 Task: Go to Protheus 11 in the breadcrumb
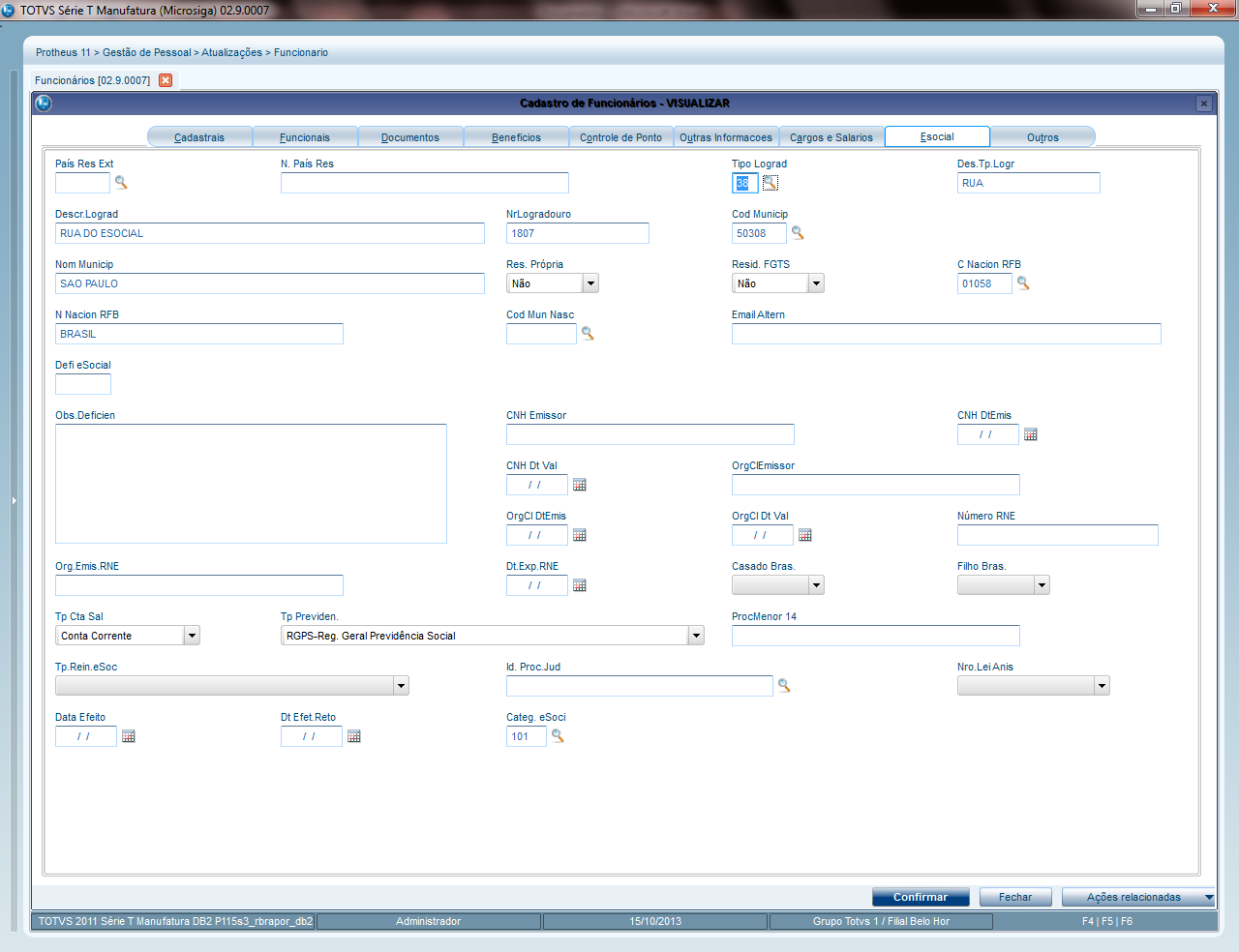coord(63,52)
